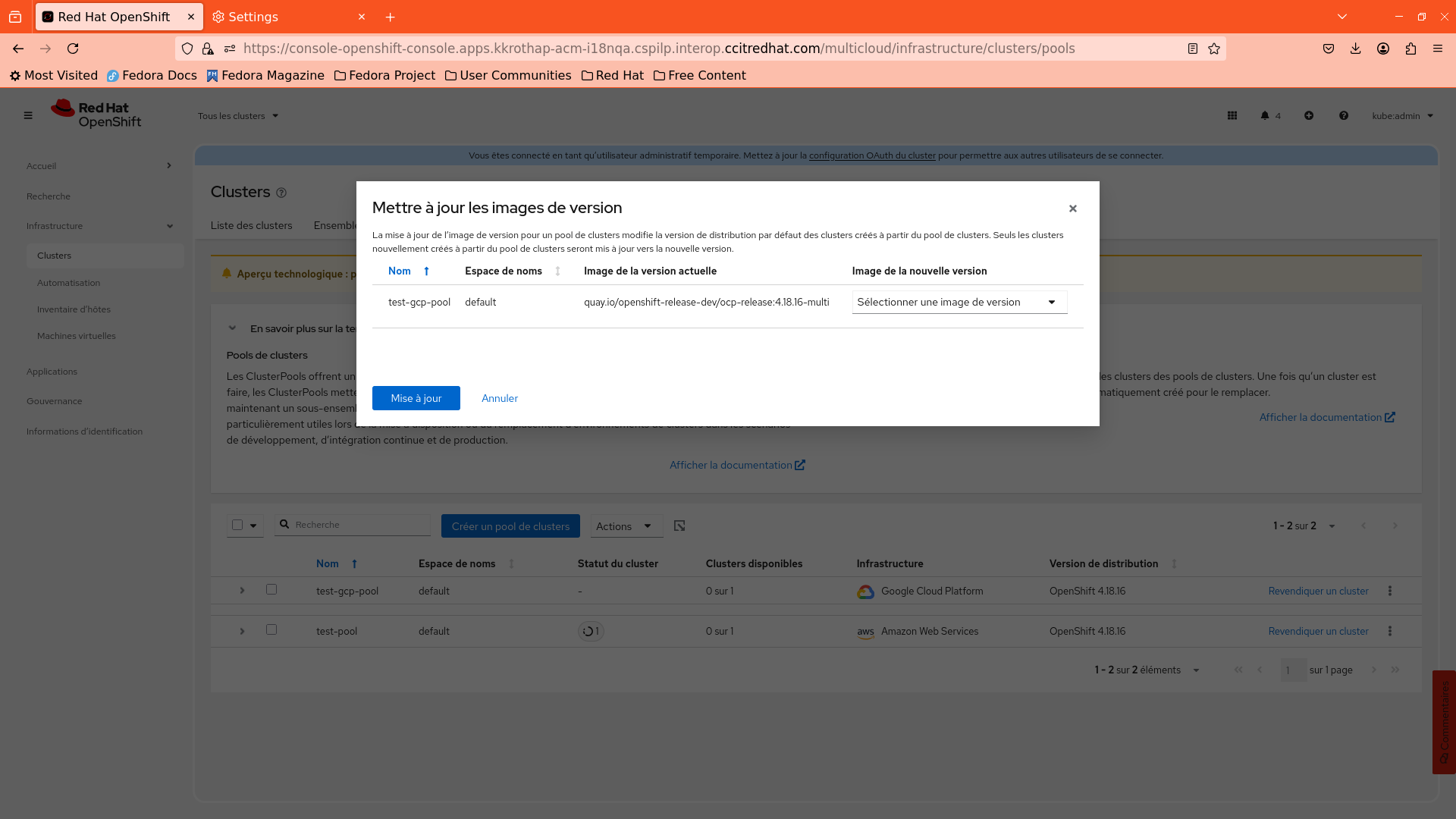Click Firefox reload page icon
Image resolution: width=1456 pixels, height=819 pixels.
pyautogui.click(x=73, y=49)
